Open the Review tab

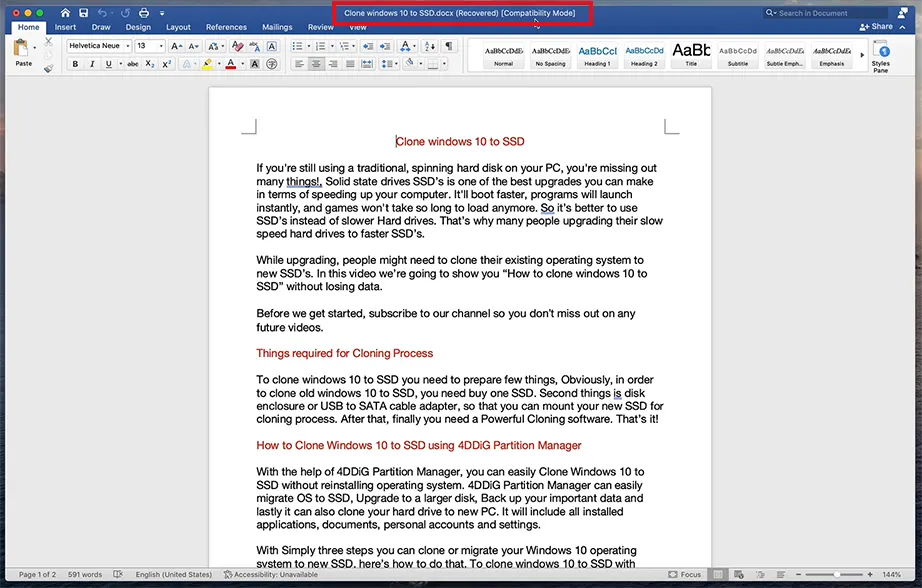(320, 27)
